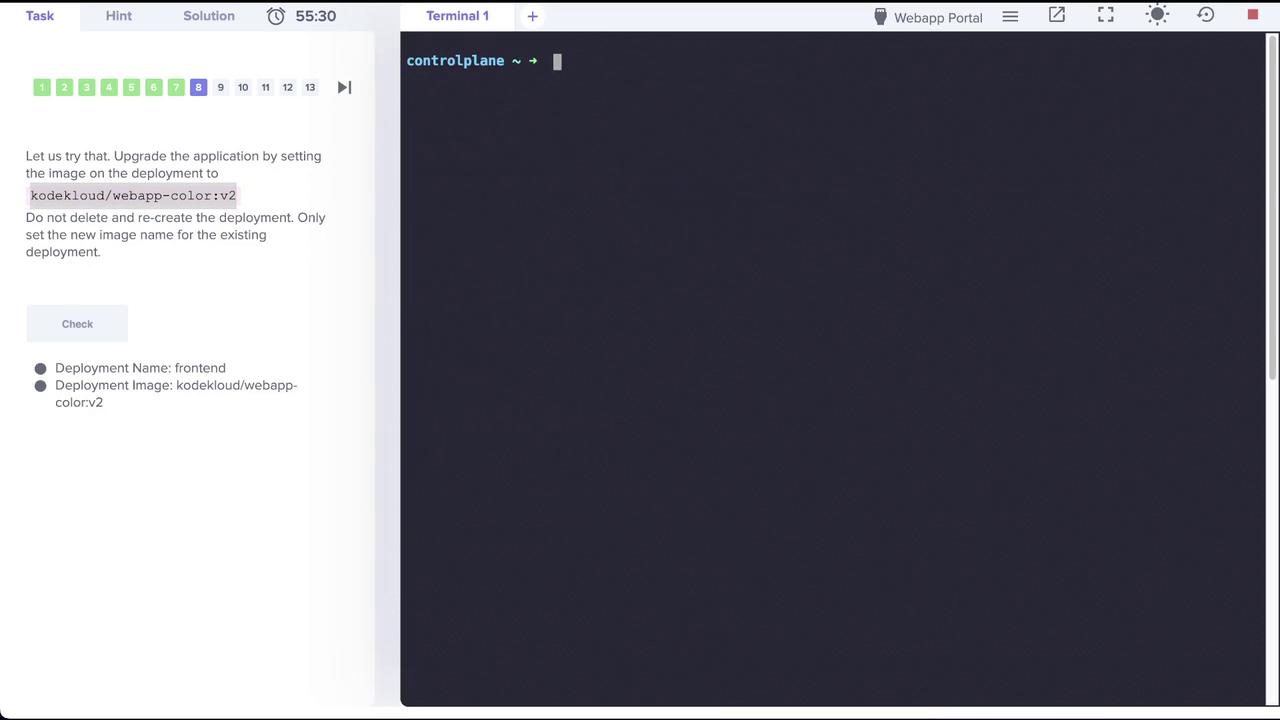This screenshot has width=1280, height=720.
Task: Go to question 2
Action: click(x=64, y=87)
